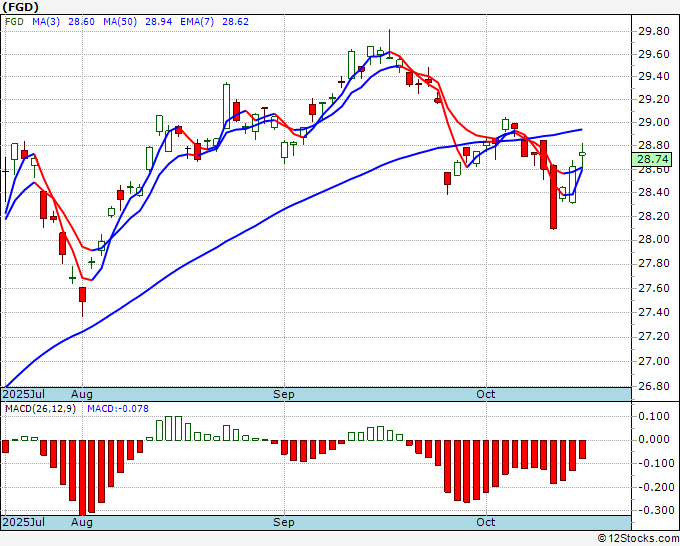Click the 27.60 price axis label
This screenshot has height=546, width=680.
[x=654, y=288]
